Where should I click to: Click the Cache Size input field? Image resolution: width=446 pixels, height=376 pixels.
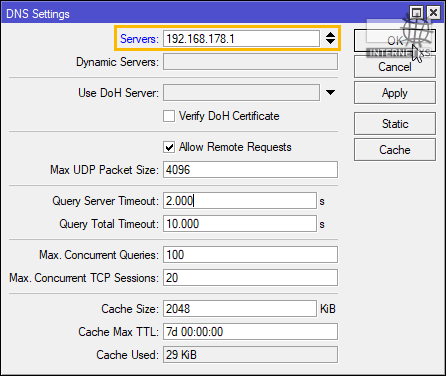click(240, 309)
